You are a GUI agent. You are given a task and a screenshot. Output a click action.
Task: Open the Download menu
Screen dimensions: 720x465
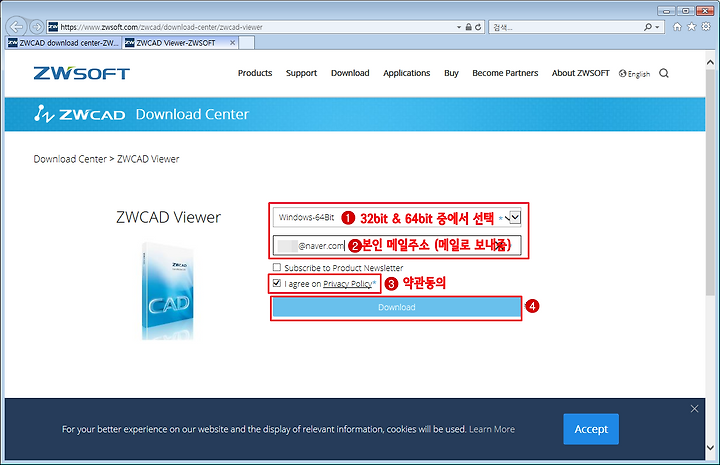[x=350, y=73]
